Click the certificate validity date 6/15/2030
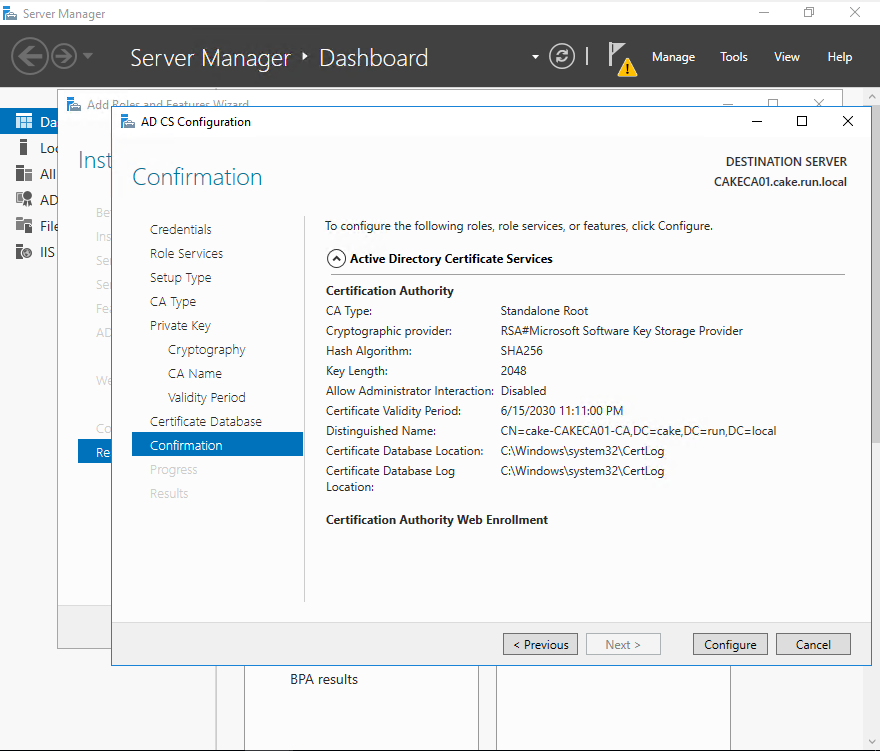The image size is (880, 751). pos(561,411)
